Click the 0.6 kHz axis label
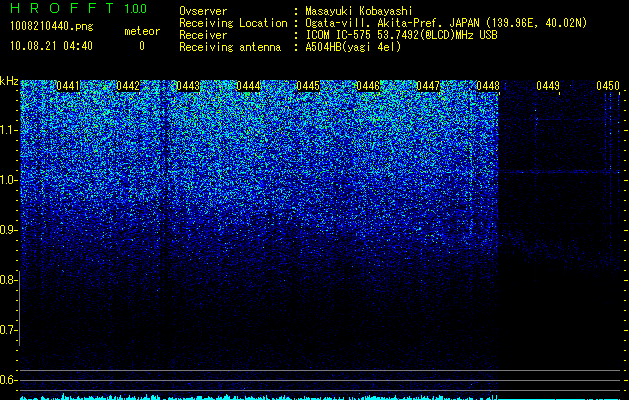This screenshot has width=629, height=400. 8,380
